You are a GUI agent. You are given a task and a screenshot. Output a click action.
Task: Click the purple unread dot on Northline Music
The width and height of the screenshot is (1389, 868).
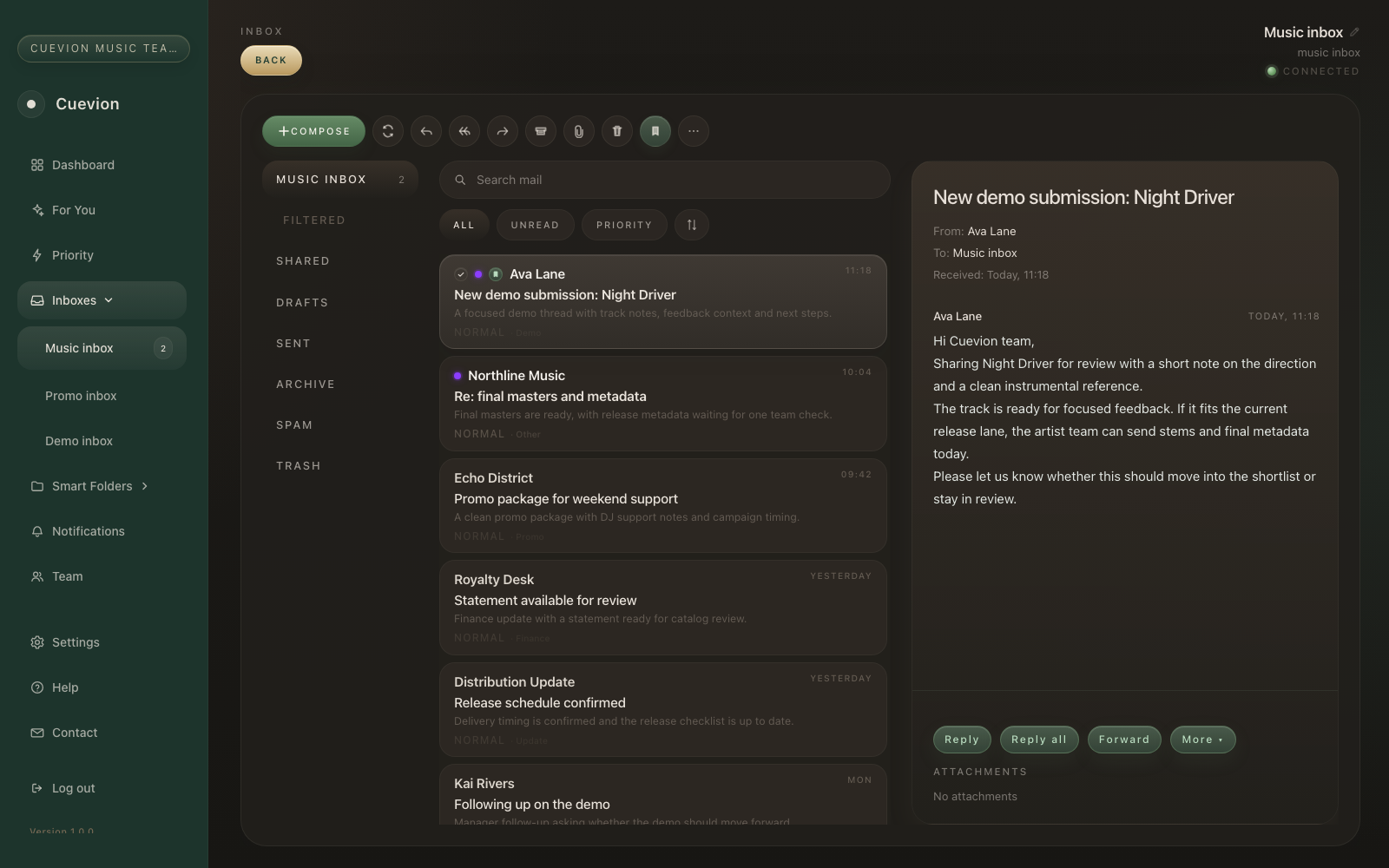tap(458, 376)
